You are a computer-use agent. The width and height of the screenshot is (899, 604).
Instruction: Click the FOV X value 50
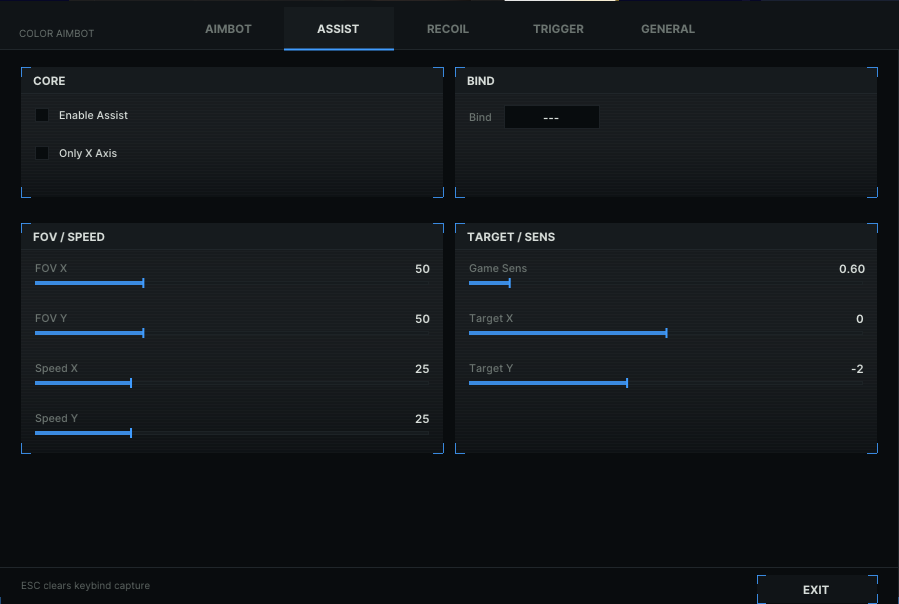click(x=423, y=269)
